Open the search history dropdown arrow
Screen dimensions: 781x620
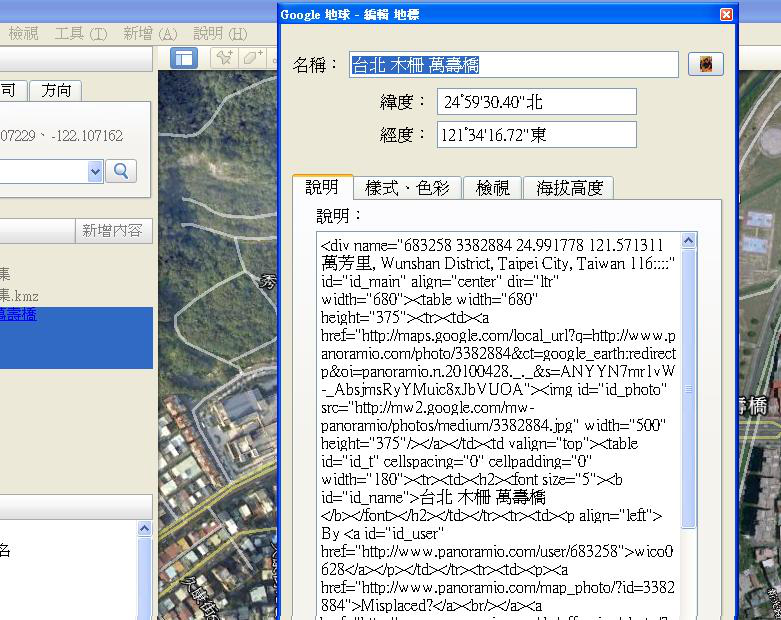[x=95, y=172]
